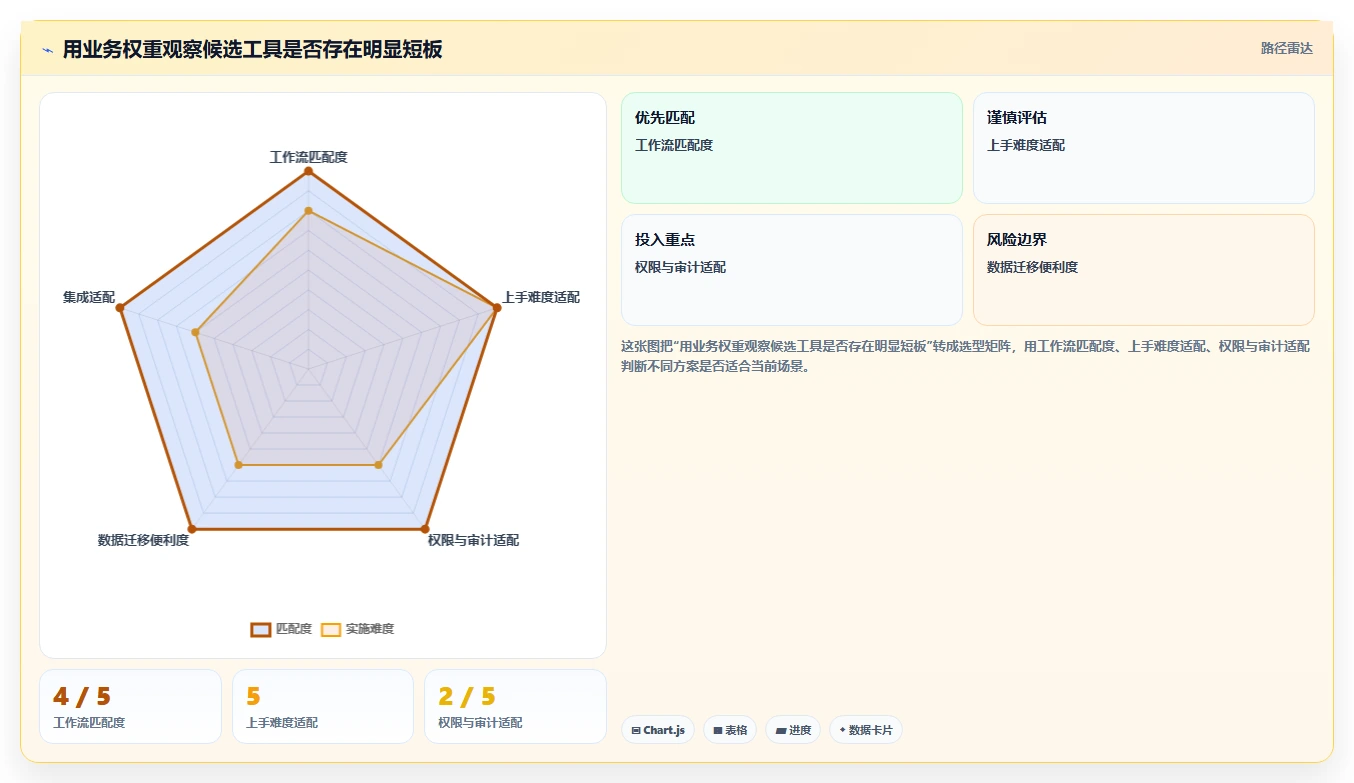Click the 实施难度 legend color box

point(331,629)
